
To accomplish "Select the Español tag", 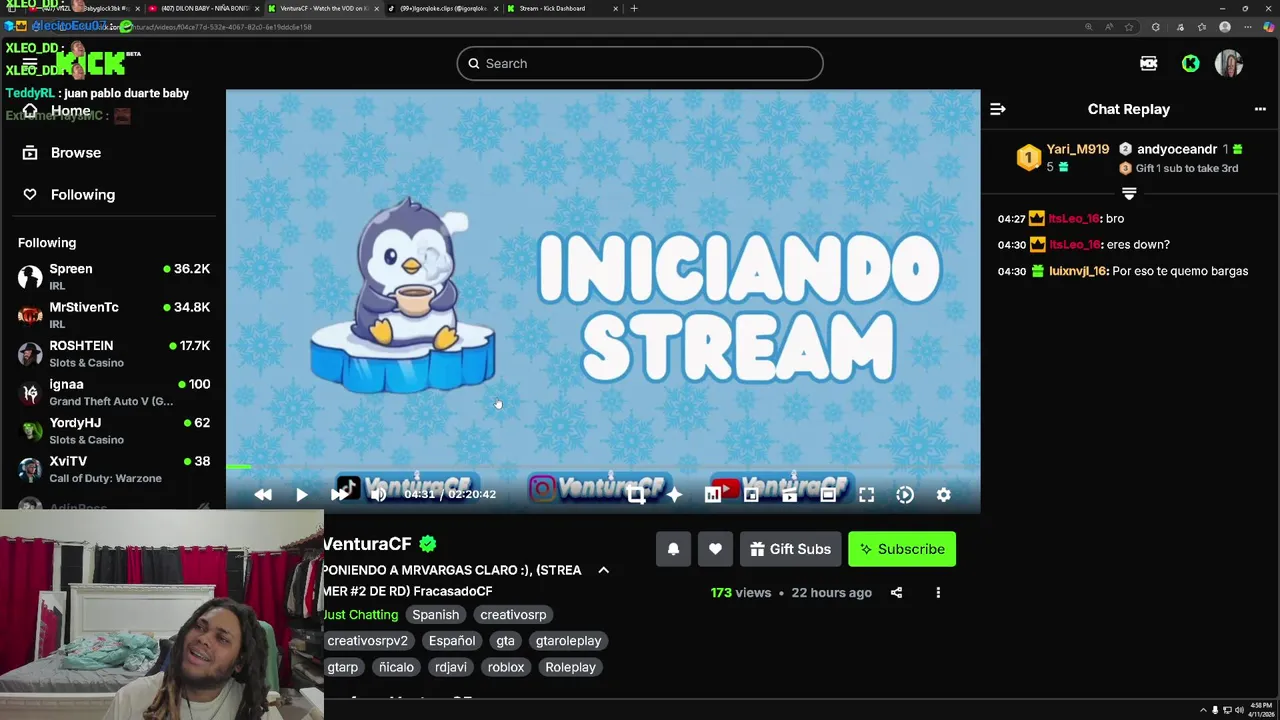I will 452,641.
